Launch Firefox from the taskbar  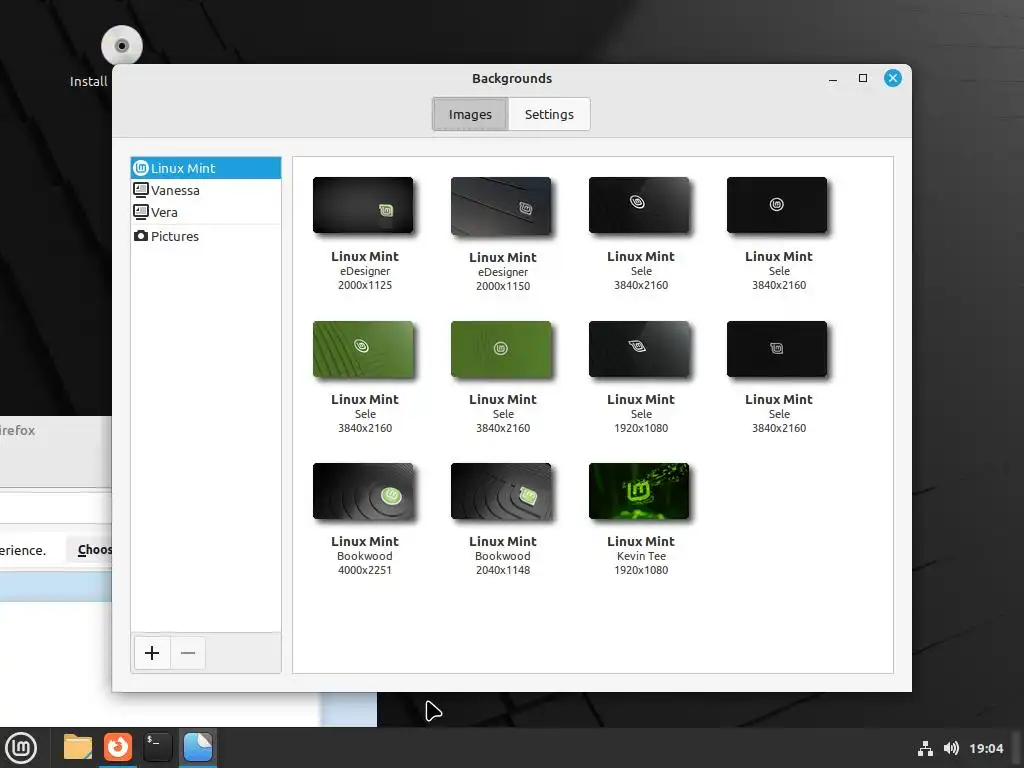[x=118, y=747]
